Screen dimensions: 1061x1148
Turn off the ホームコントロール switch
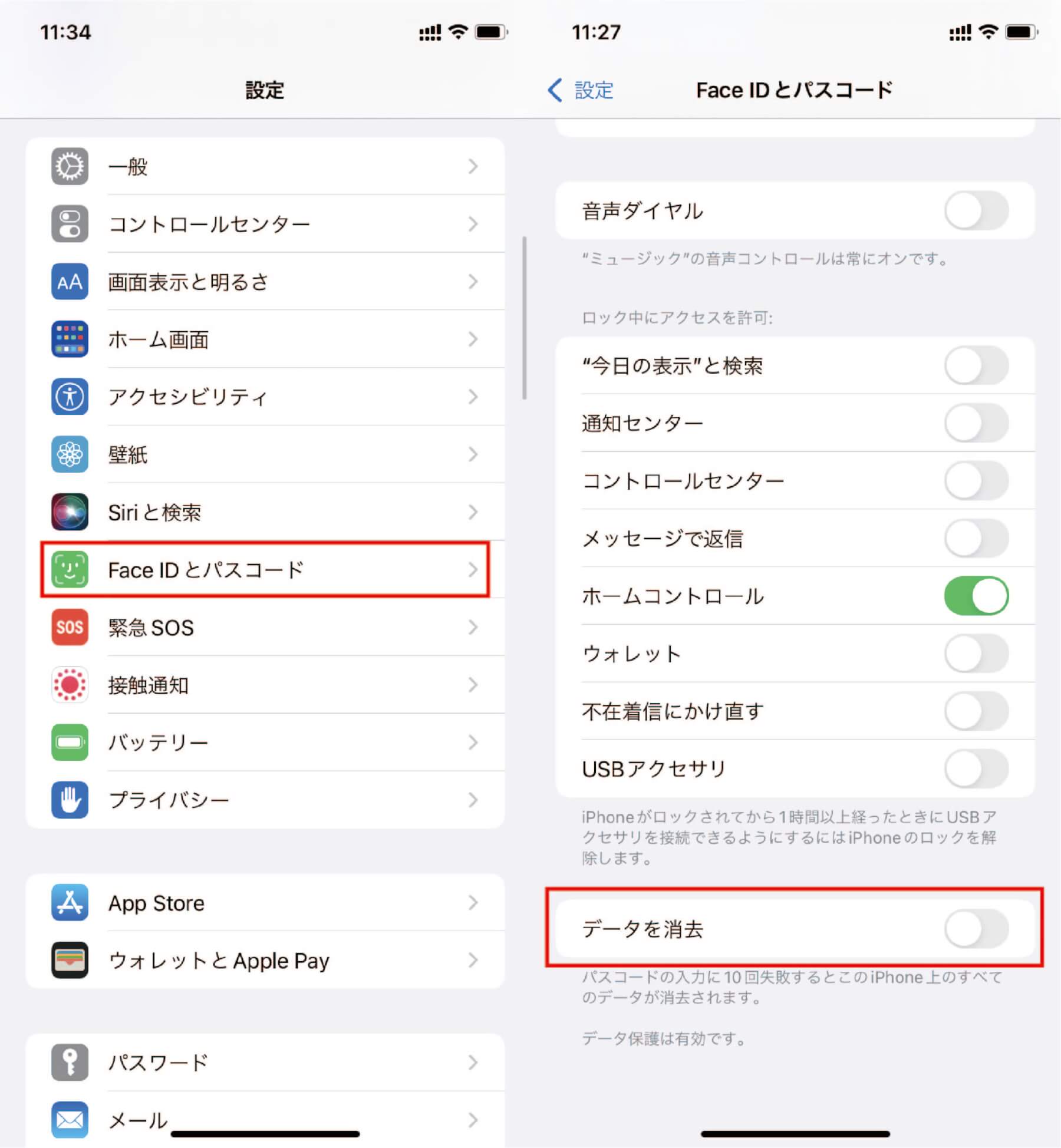(976, 596)
